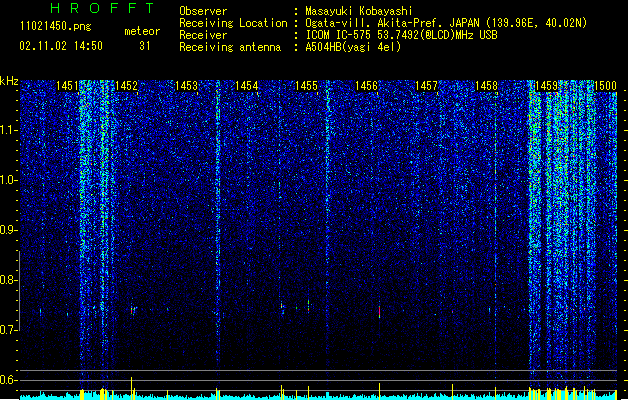Click the Receiving Location field label
Viewport: 629px width, 400px height.
[233, 23]
